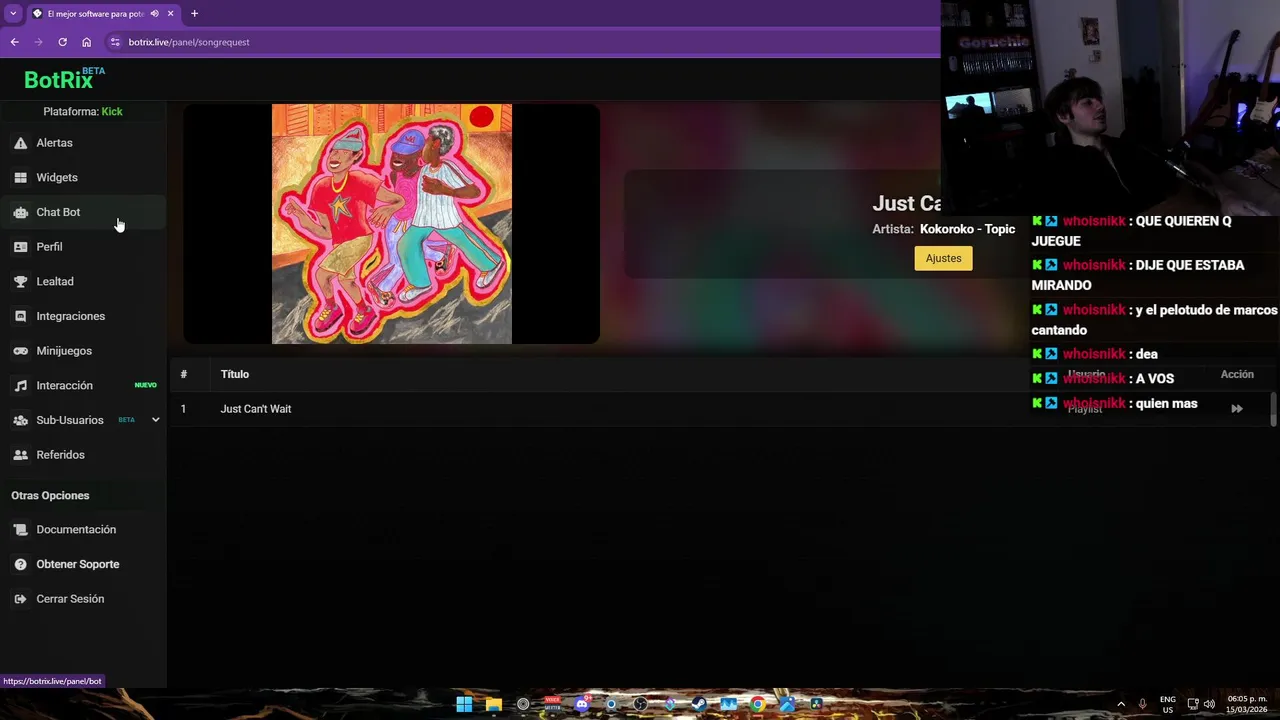Click the Alertas warning triangle icon
Screen dimensions: 1280x720
pyautogui.click(x=20, y=143)
